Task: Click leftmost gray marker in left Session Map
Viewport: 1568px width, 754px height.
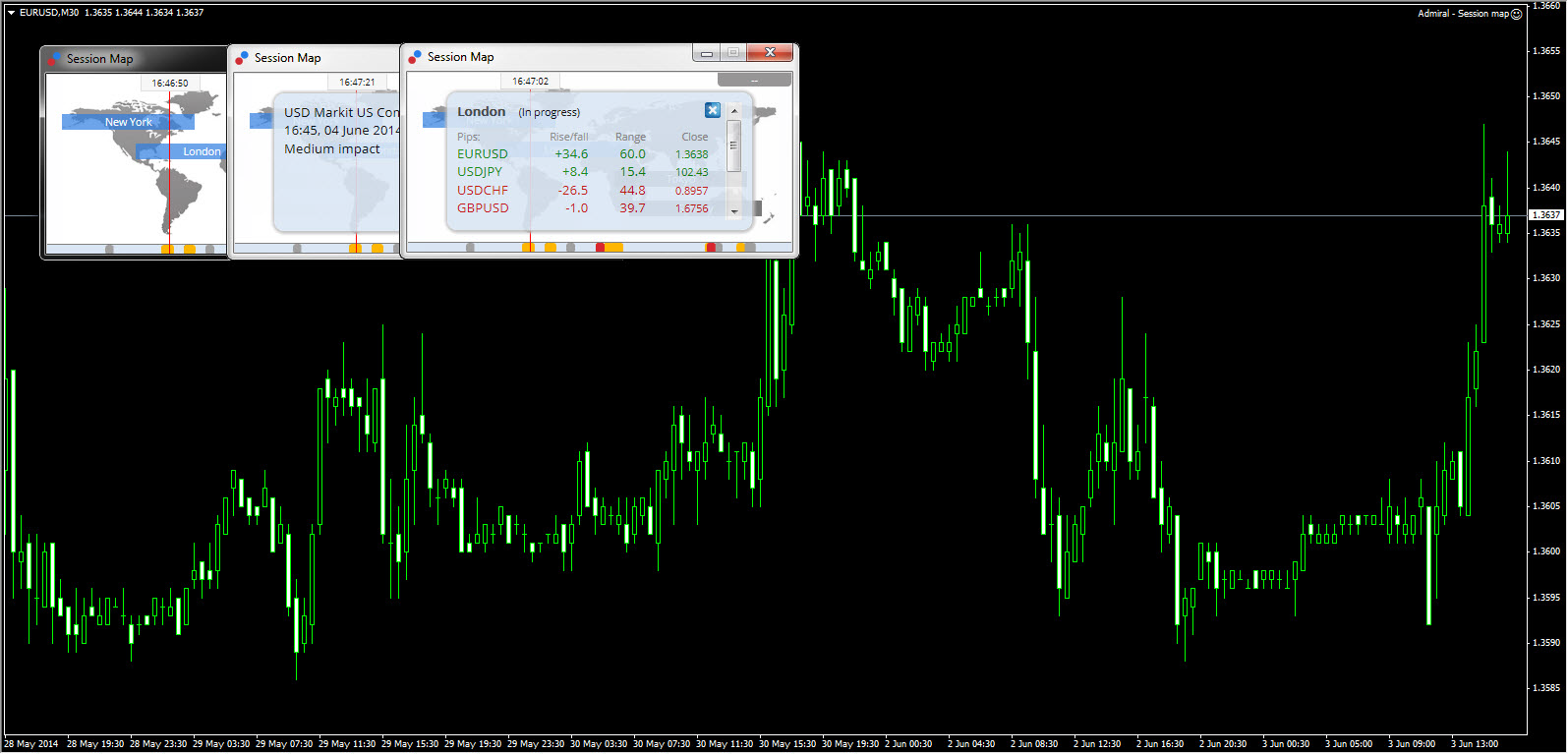Action: pos(109,250)
